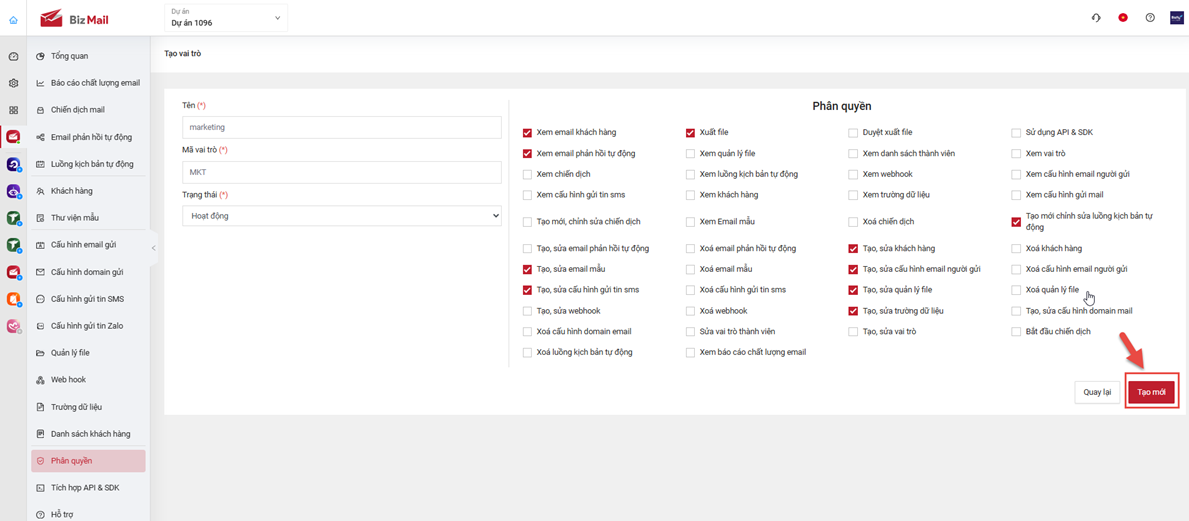The height and width of the screenshot is (521, 1189).
Task: Go to "Web hook" menu item
Action: [x=68, y=380]
